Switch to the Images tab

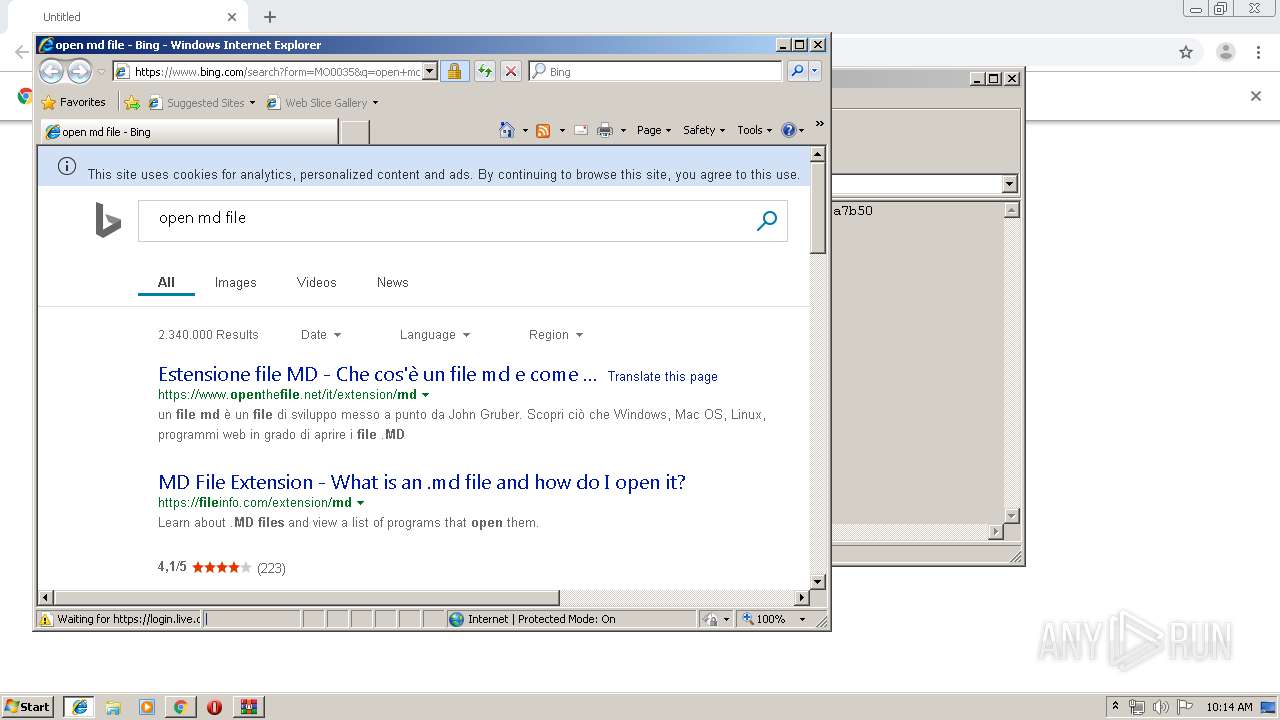(235, 283)
